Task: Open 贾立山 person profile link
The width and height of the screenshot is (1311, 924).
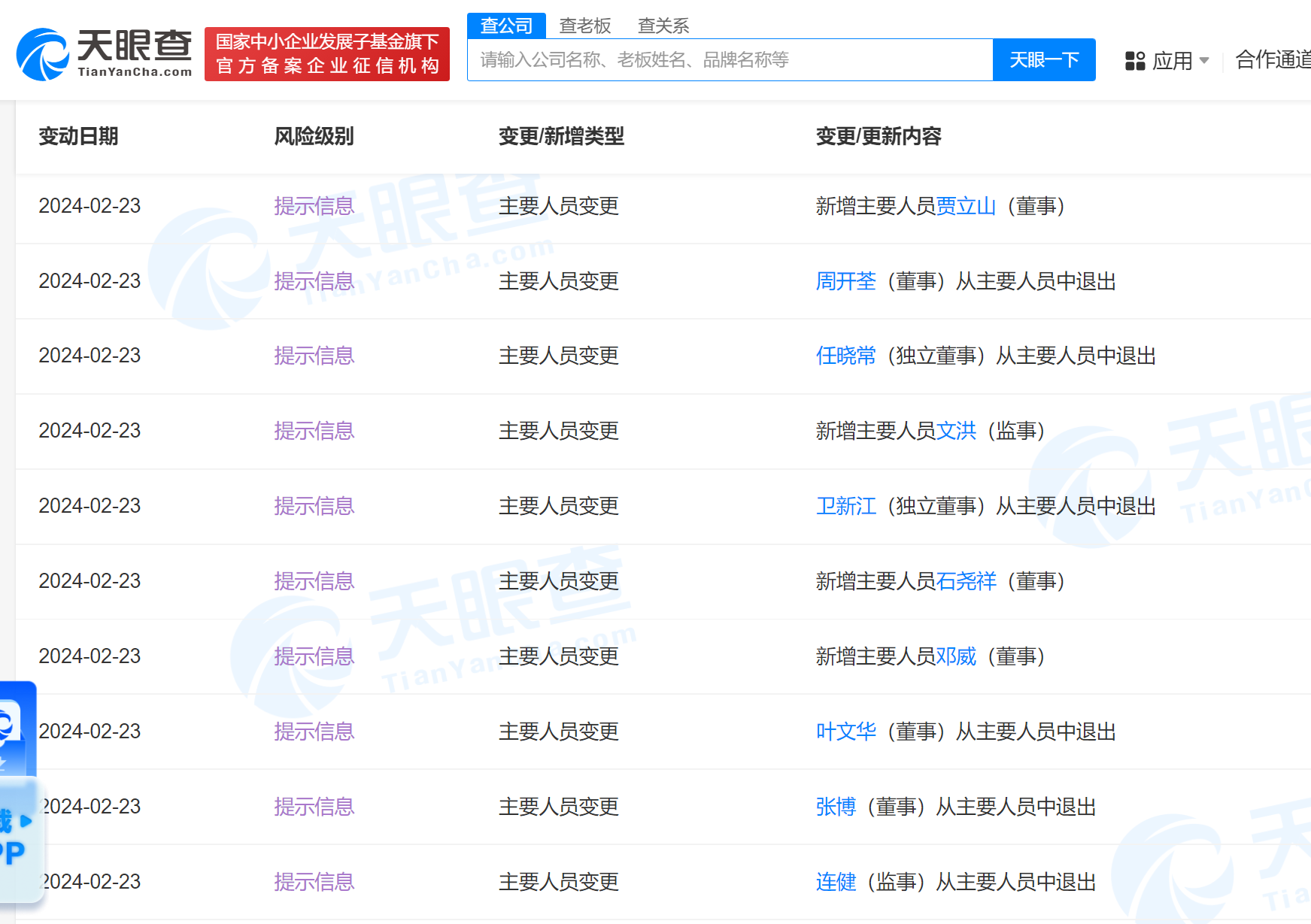Action: [x=966, y=206]
